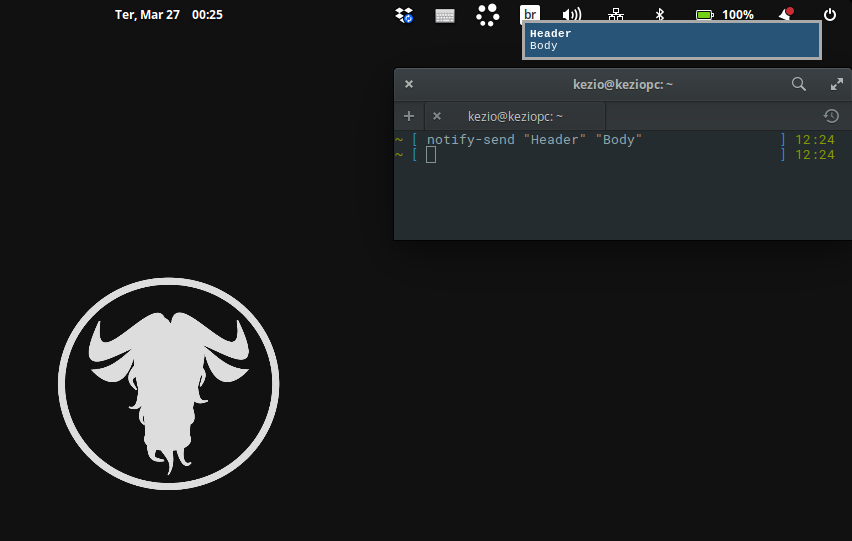This screenshot has width=852, height=541.
Task: Open the sound volume indicator
Action: point(572,15)
